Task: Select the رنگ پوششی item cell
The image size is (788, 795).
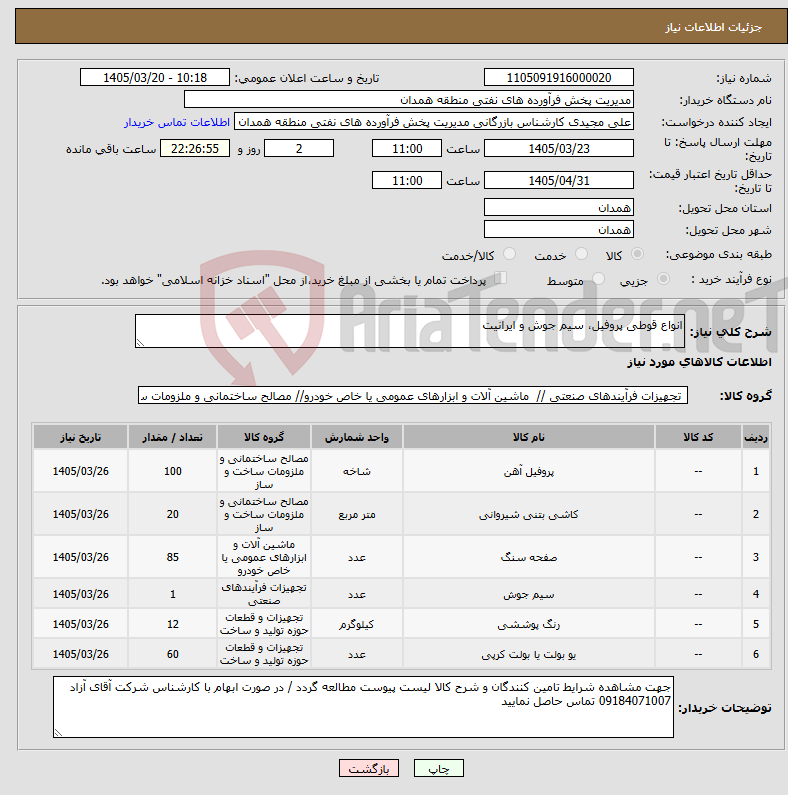Action: coord(528,624)
